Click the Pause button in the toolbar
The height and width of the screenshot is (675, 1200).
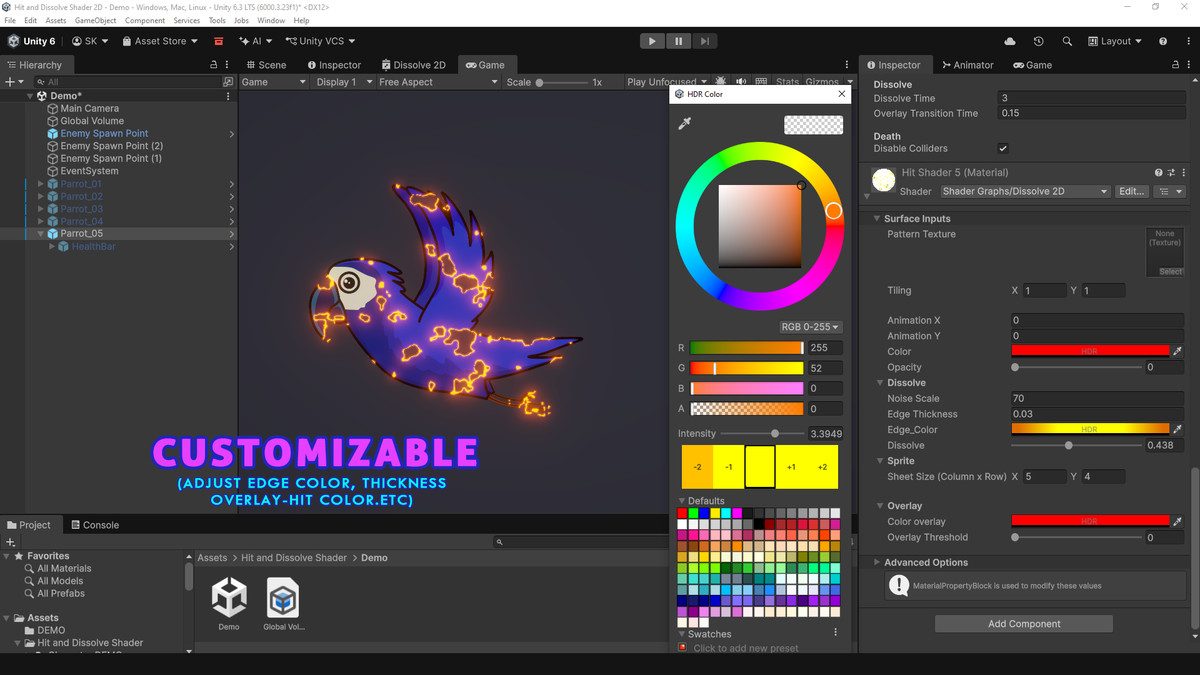pos(678,41)
